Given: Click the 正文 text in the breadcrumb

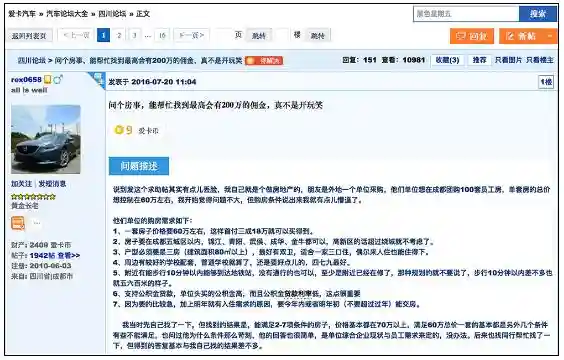Looking at the screenshot, I should [143, 14].
